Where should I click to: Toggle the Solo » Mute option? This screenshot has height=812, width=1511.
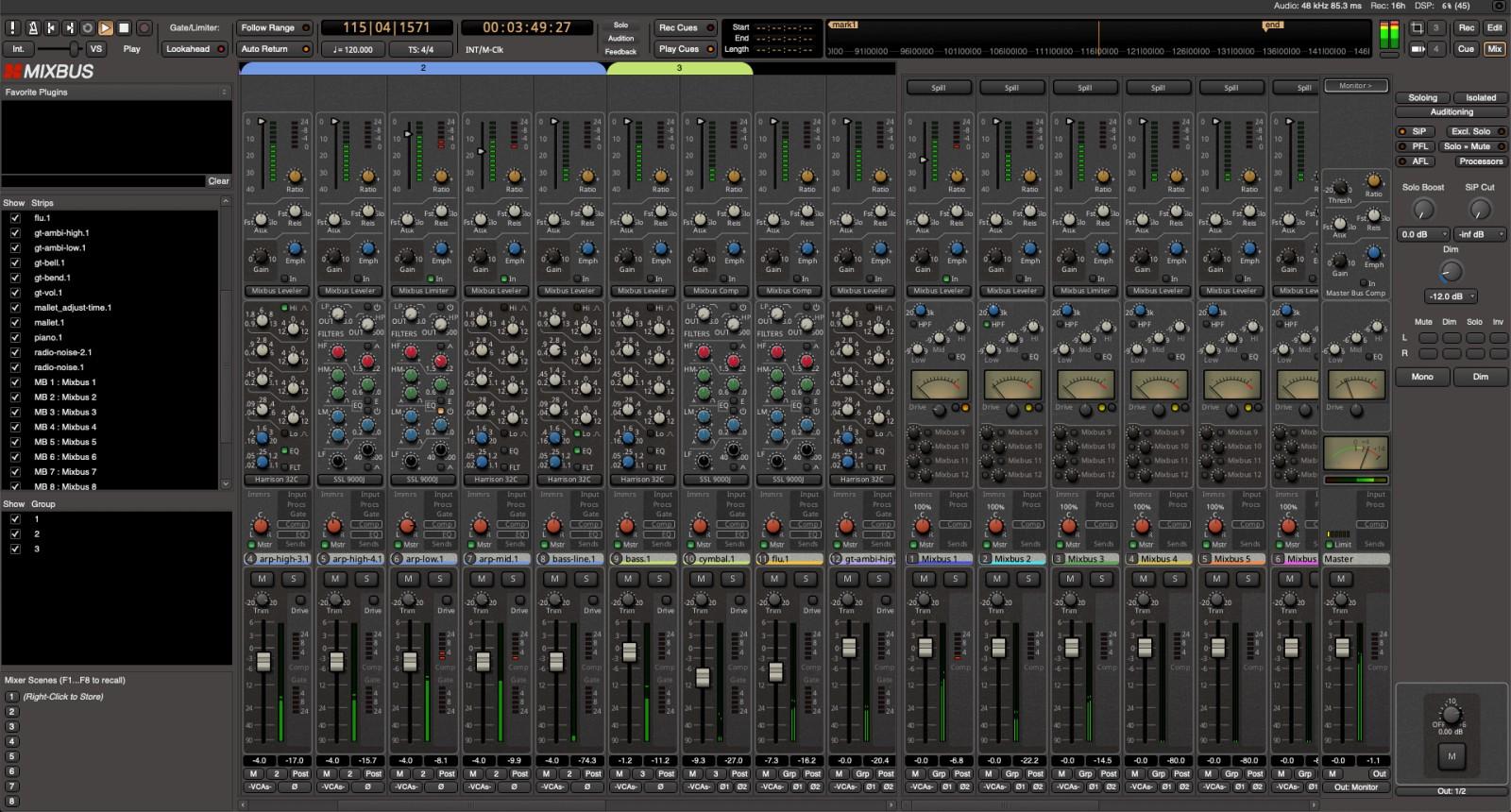[1473, 146]
